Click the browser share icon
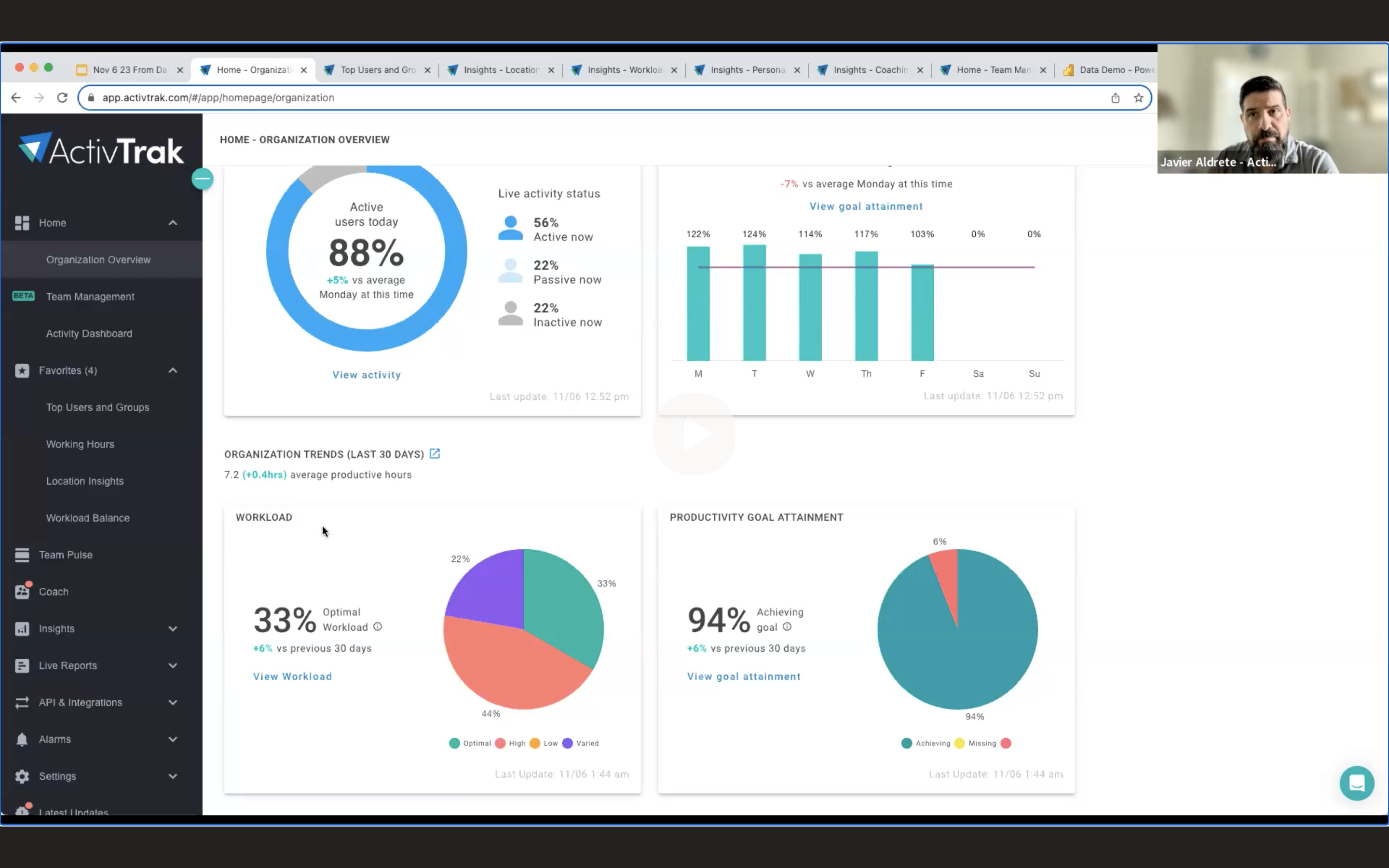Viewport: 1389px width, 868px height. point(1115,97)
